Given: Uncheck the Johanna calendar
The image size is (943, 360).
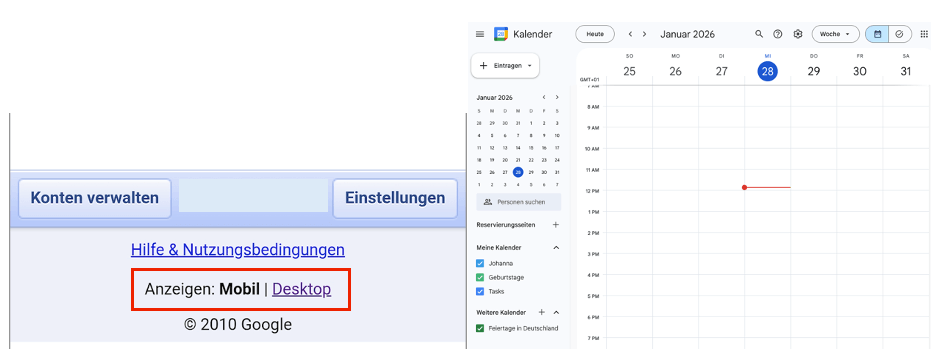Looking at the screenshot, I should (480, 263).
